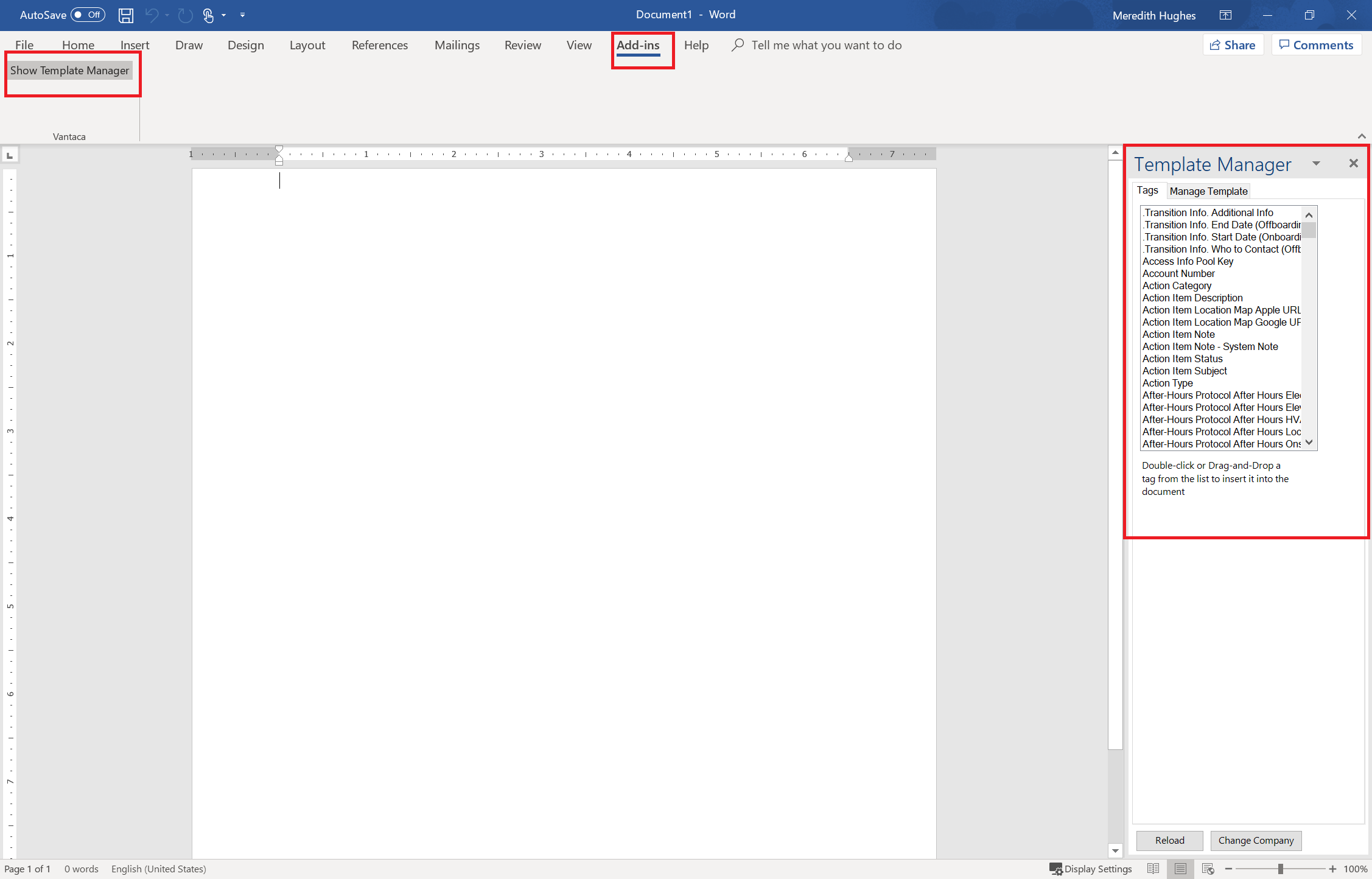This screenshot has width=1372, height=879.
Task: Toggle the AutoSave switch
Action: tap(88, 15)
